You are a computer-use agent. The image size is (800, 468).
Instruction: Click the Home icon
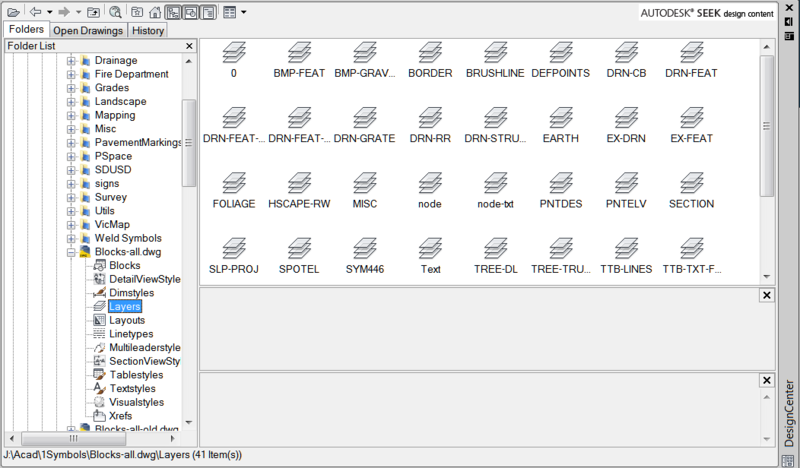(155, 12)
